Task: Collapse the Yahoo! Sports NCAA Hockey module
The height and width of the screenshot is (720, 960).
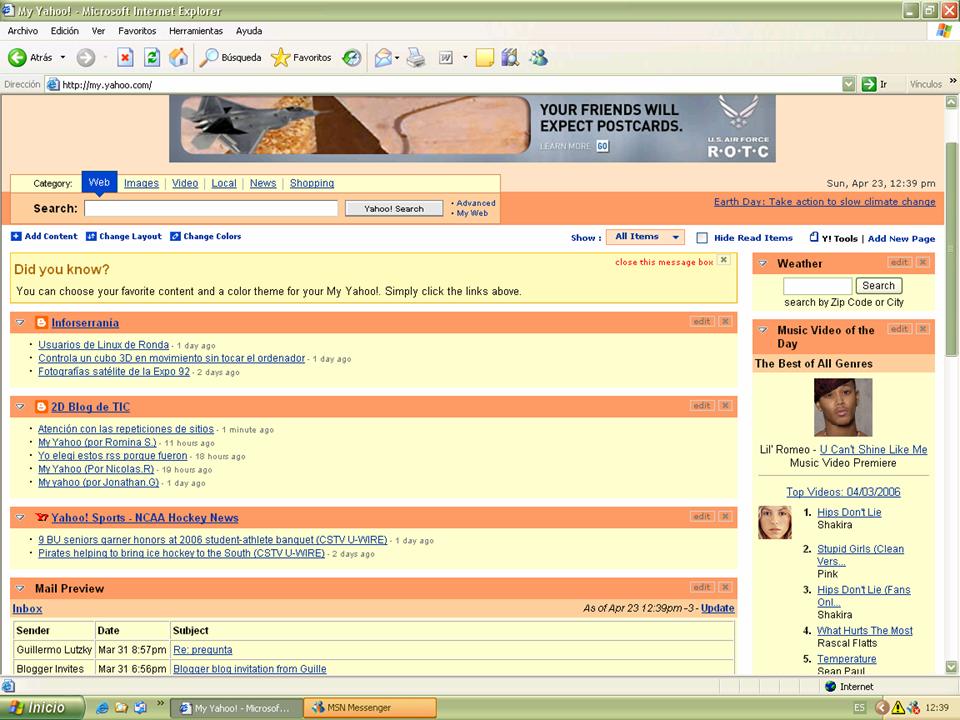Action: click(x=20, y=517)
